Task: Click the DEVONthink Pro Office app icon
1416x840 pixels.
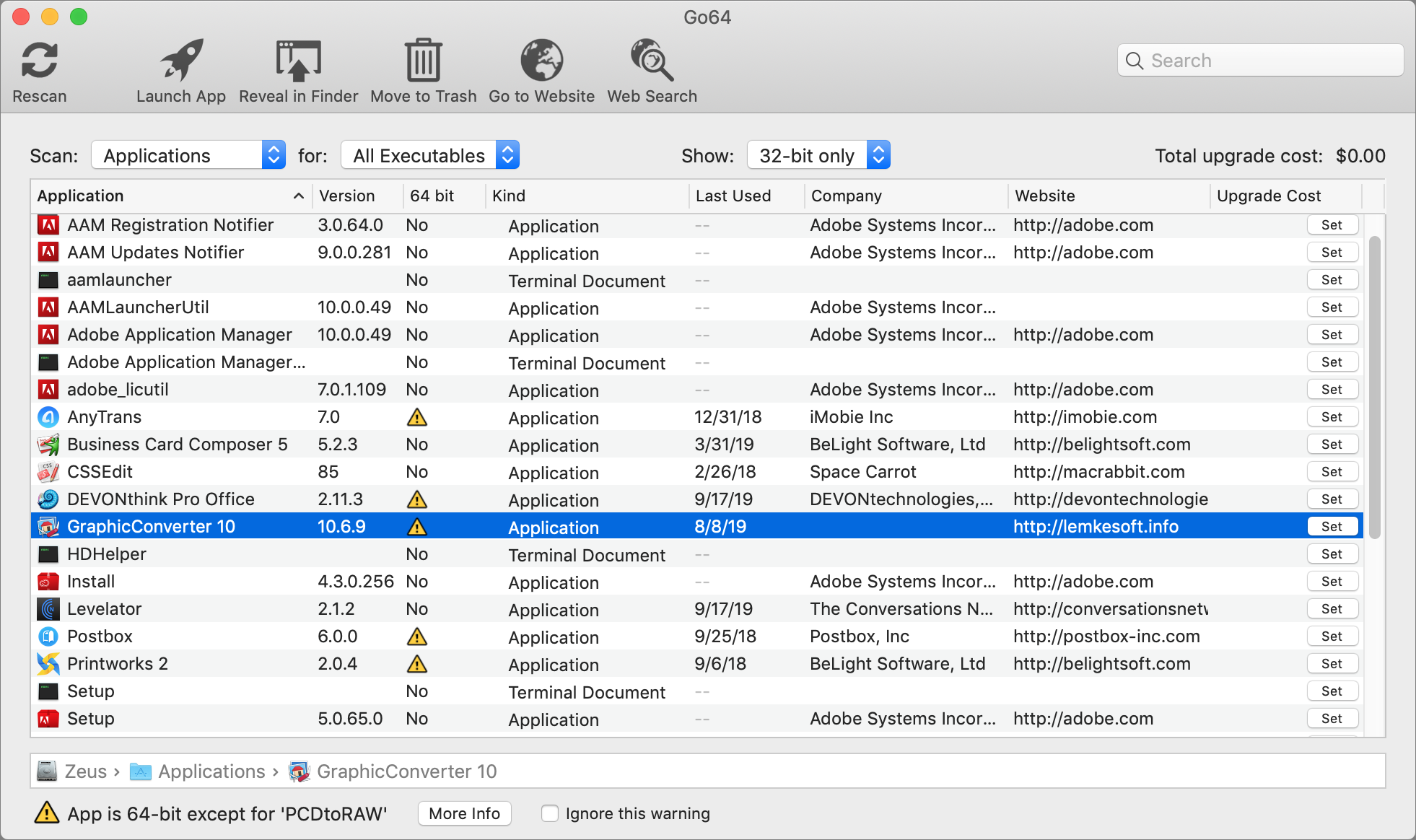Action: click(x=48, y=499)
